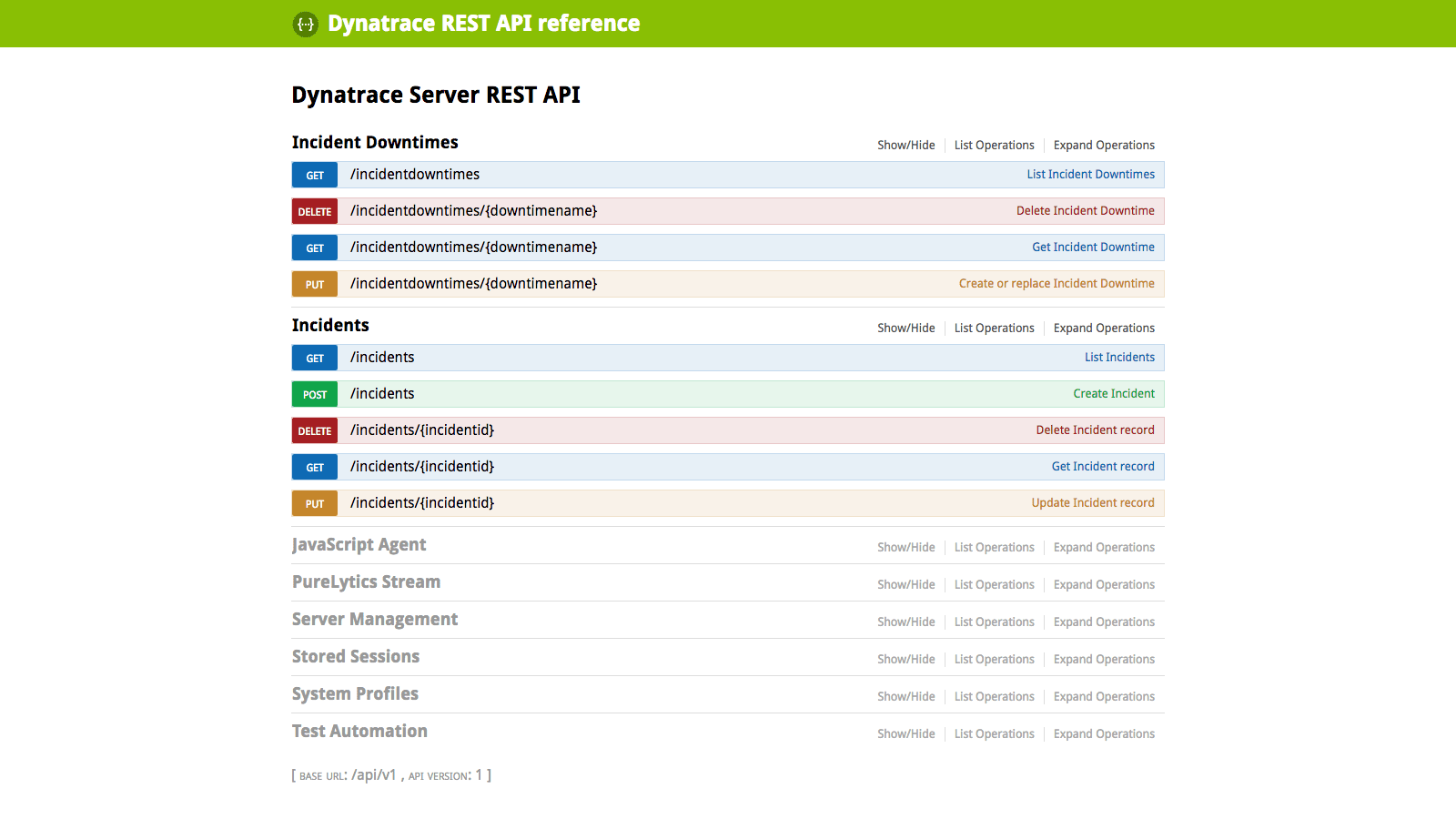Click PUT badge for /incidentdowntimes/{downtimename}
The image size is (1456, 819).
coord(315,284)
